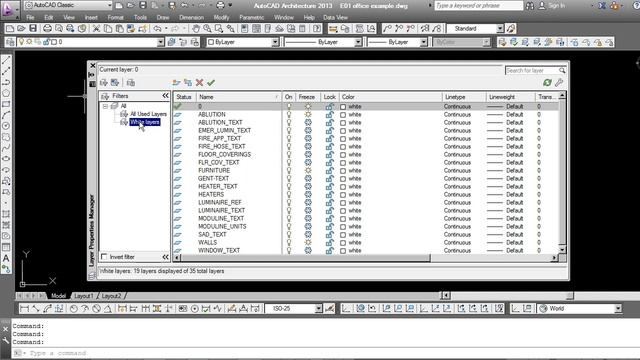Open the layer name dropdown showing 0

160,42
